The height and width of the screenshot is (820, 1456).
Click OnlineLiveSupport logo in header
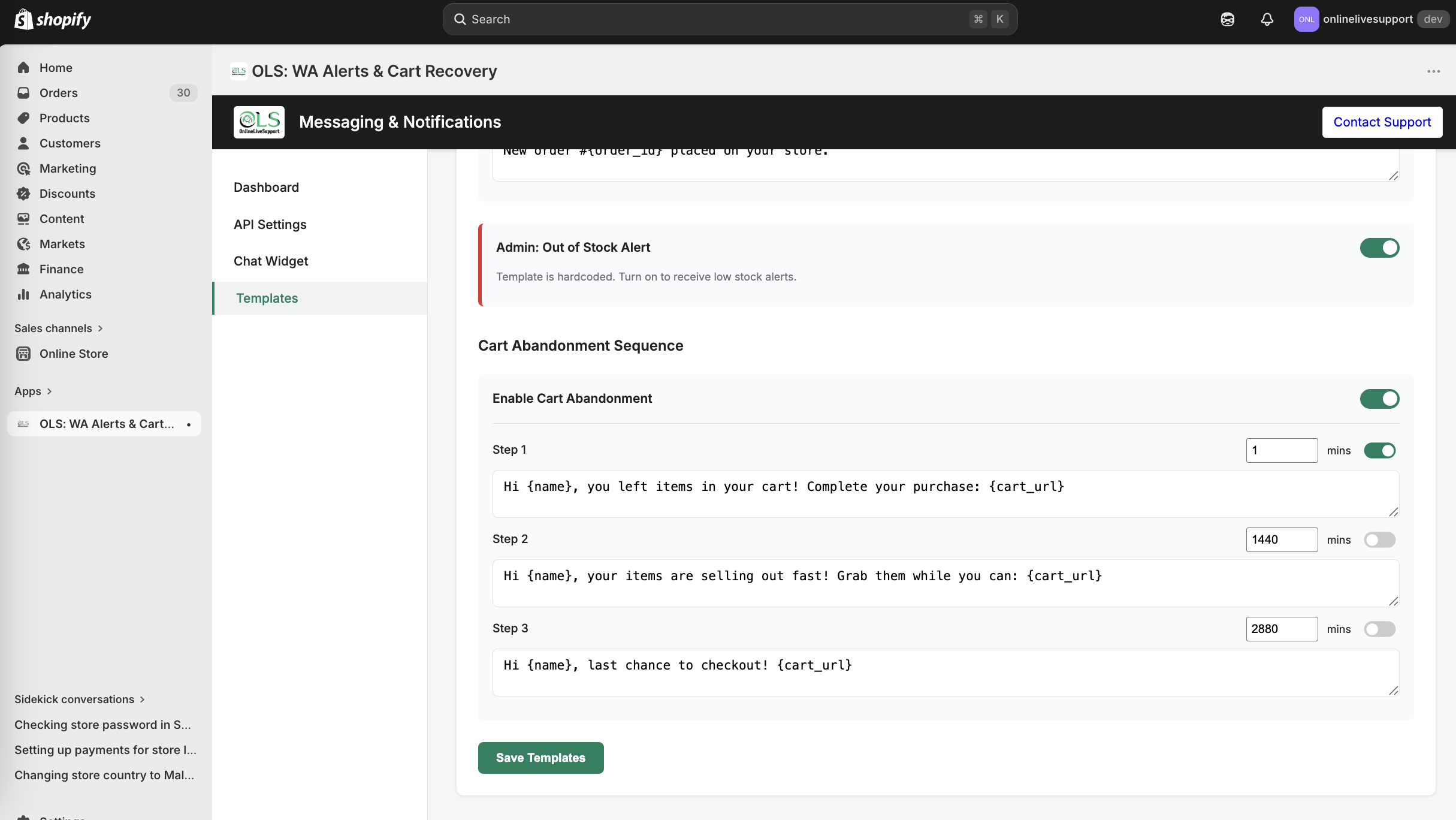click(259, 122)
